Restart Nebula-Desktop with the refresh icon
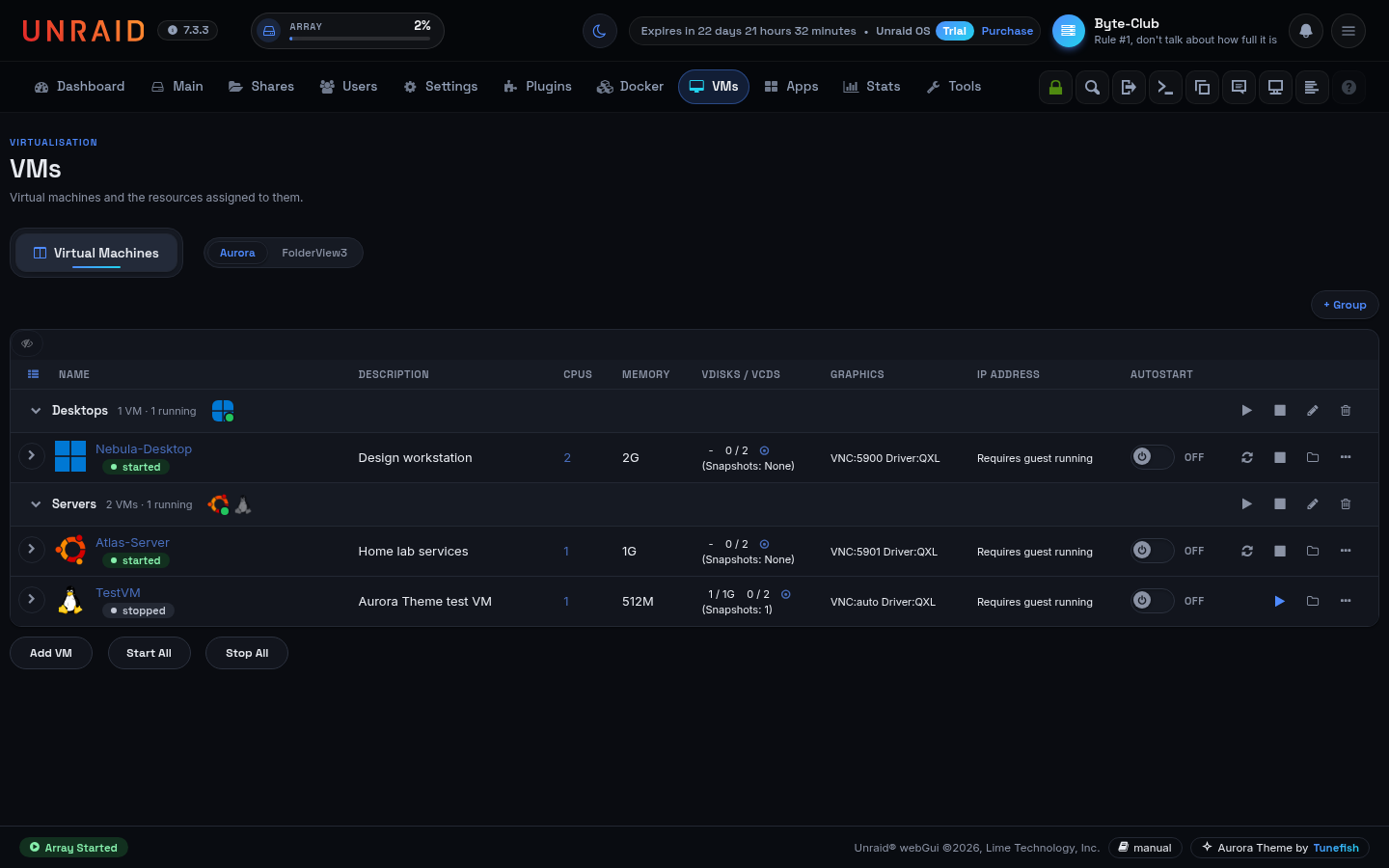This screenshot has width=1389, height=868. pyautogui.click(x=1247, y=457)
